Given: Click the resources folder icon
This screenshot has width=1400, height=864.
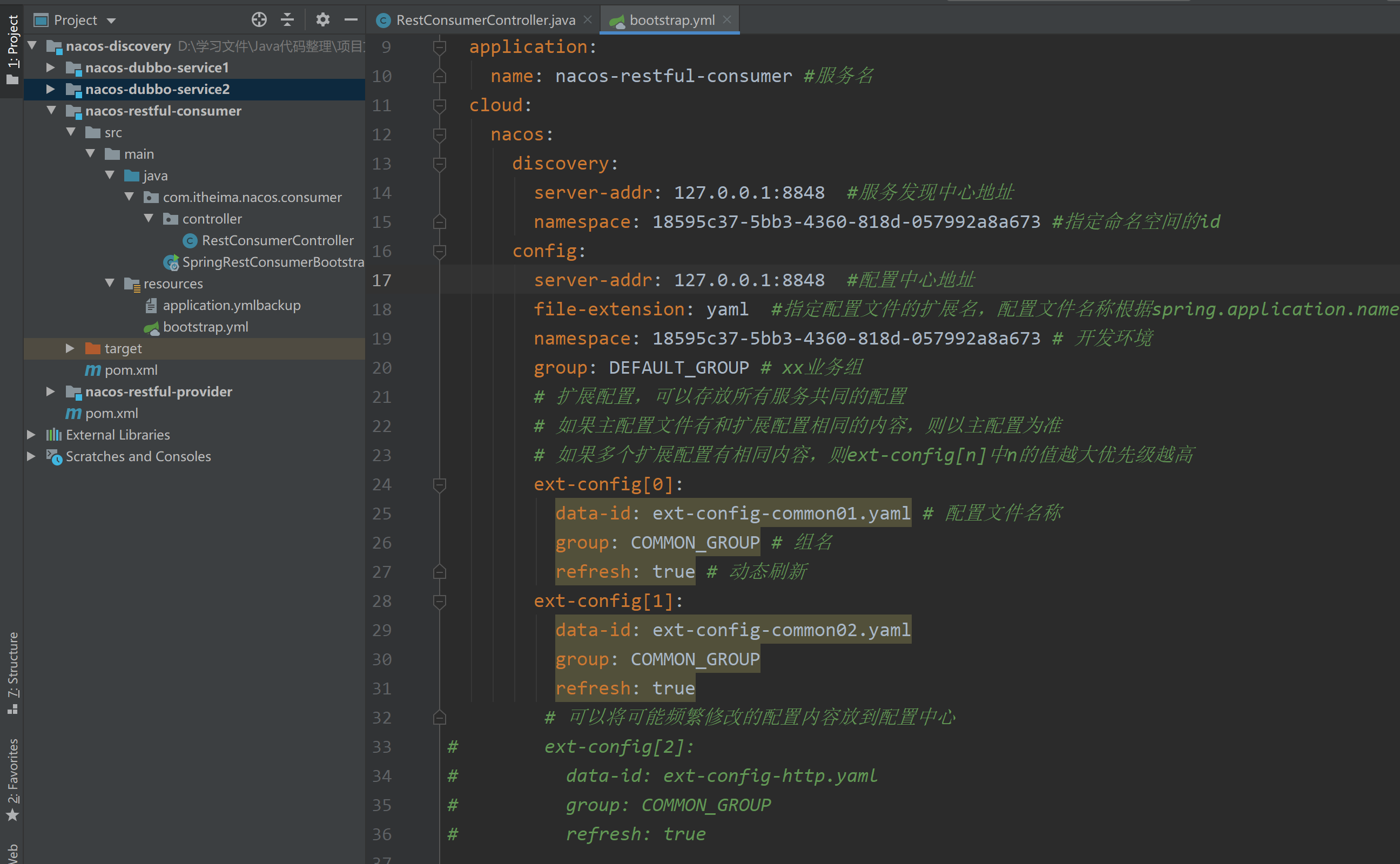Looking at the screenshot, I should [132, 284].
